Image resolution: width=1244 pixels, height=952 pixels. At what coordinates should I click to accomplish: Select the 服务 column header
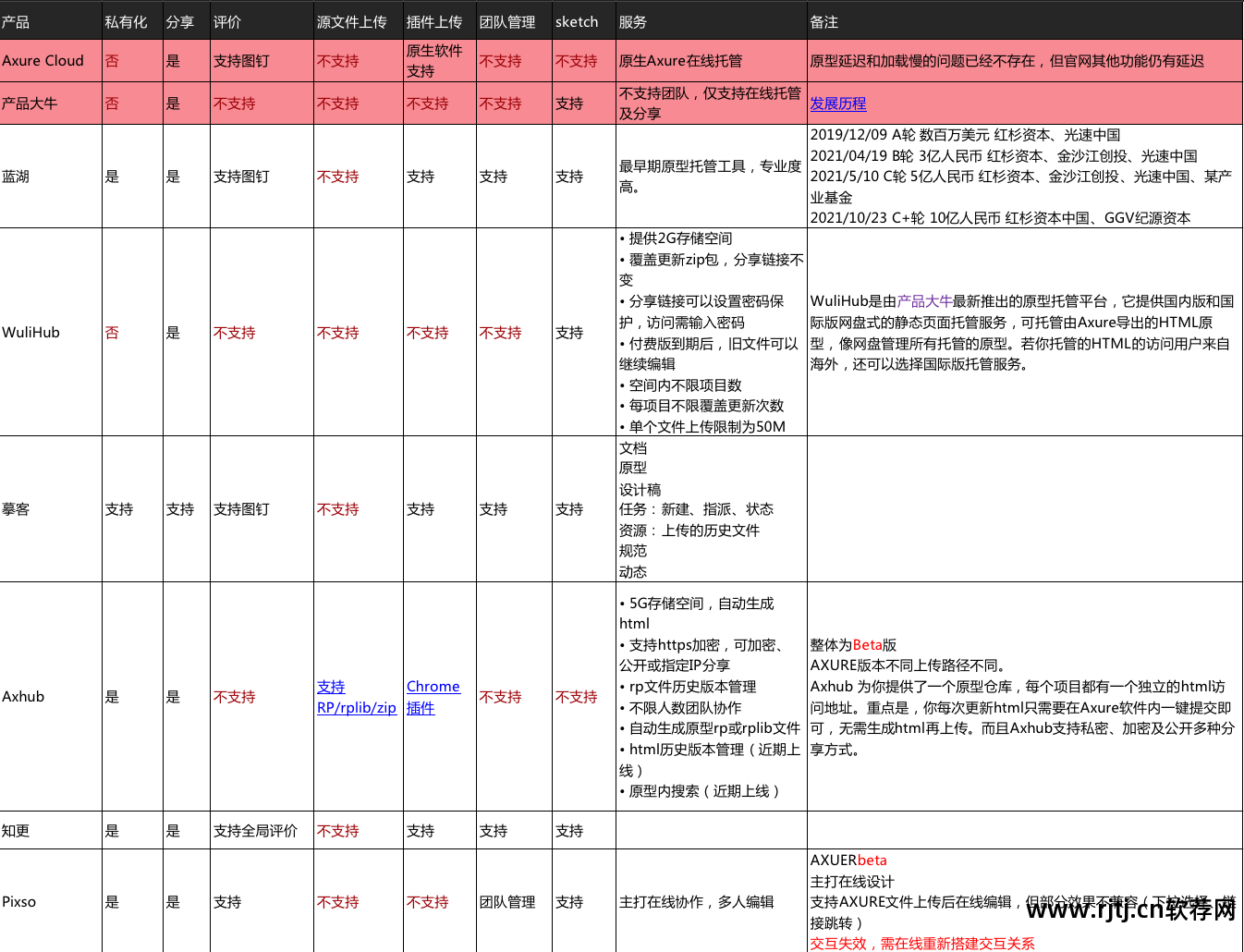[712, 21]
